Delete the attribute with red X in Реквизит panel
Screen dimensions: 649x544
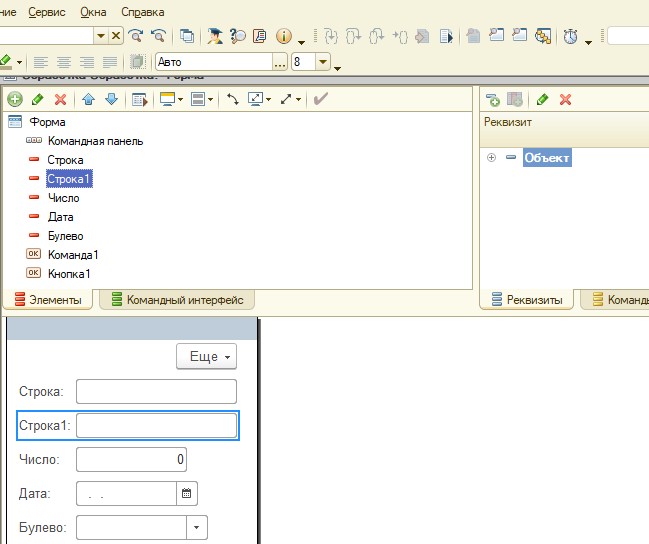(x=565, y=99)
